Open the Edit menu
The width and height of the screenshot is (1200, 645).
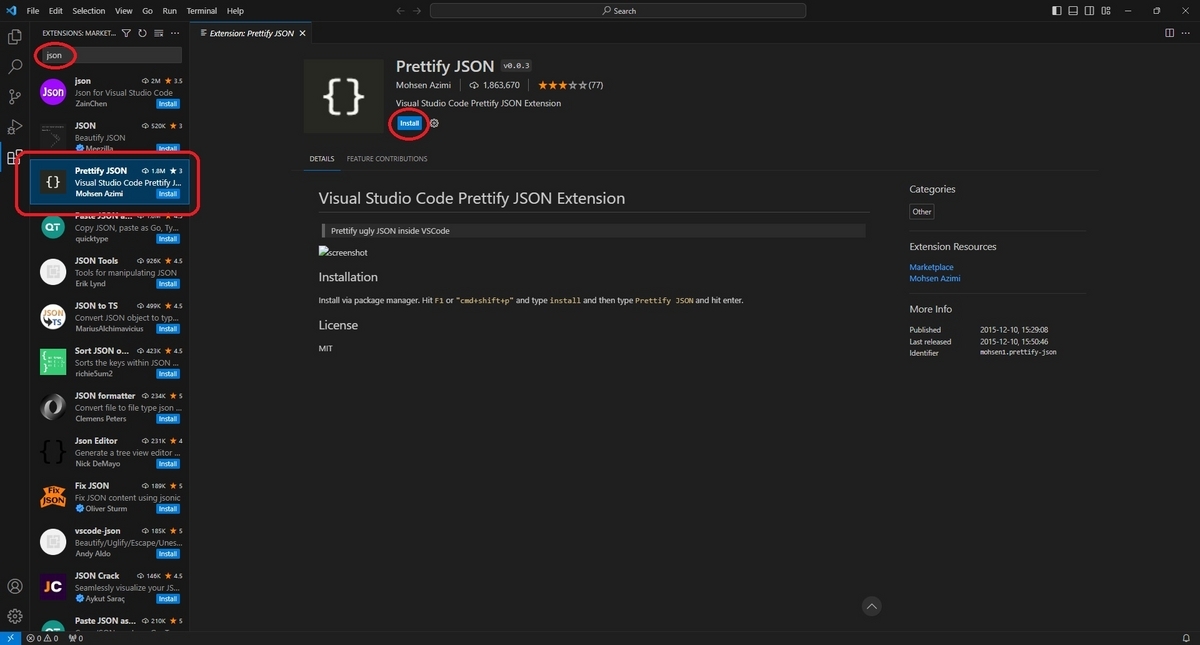pos(56,11)
